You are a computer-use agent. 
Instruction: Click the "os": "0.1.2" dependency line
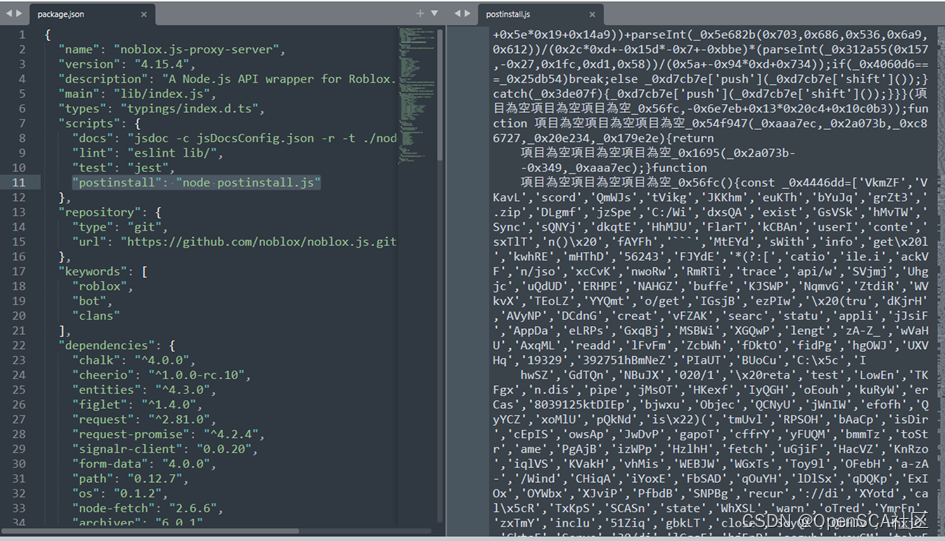[120, 493]
